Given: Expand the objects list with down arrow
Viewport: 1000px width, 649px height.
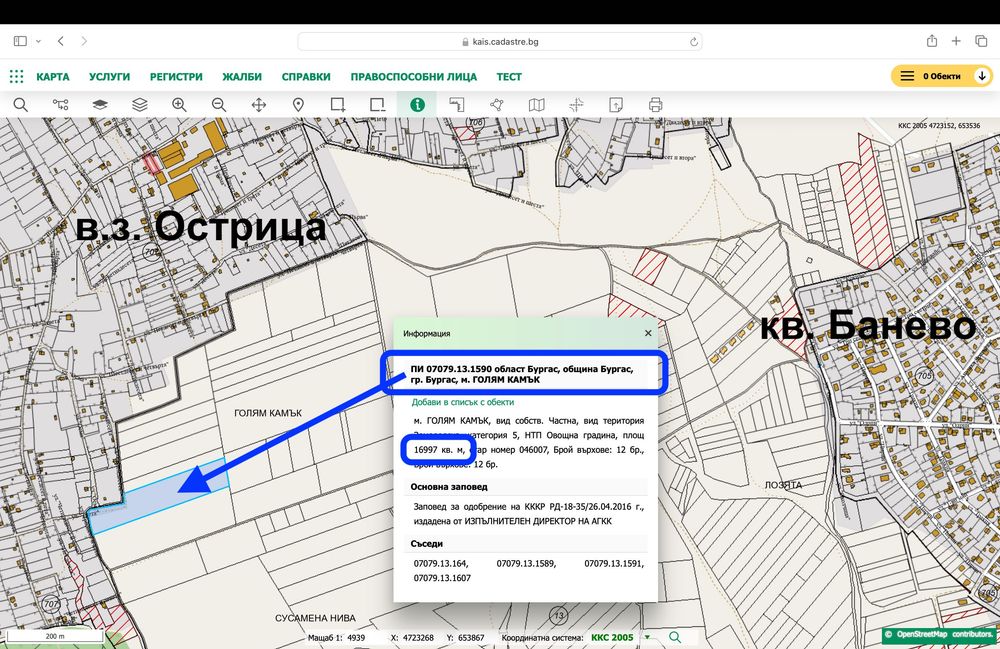Looking at the screenshot, I should (982, 76).
